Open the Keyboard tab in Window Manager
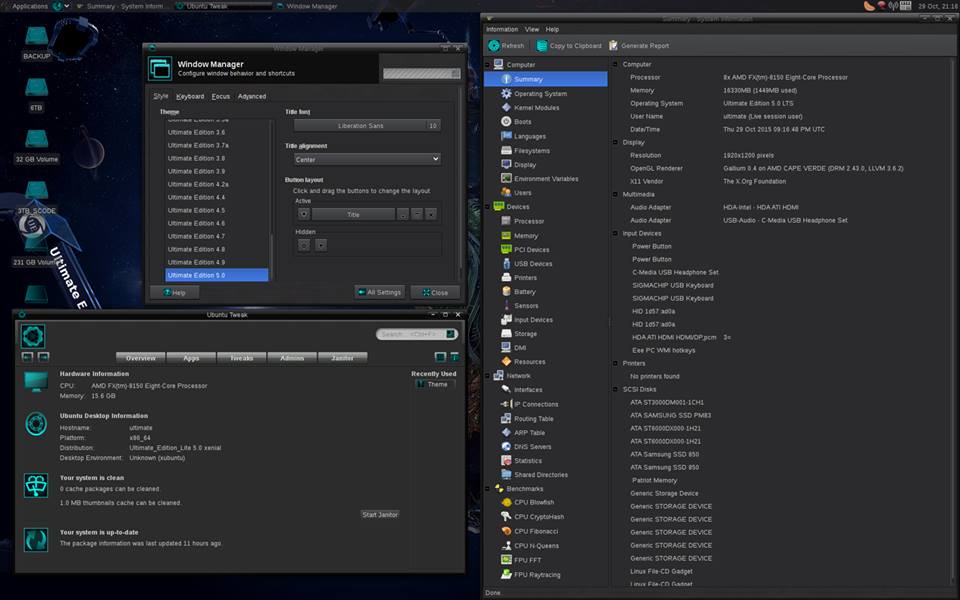 point(190,96)
